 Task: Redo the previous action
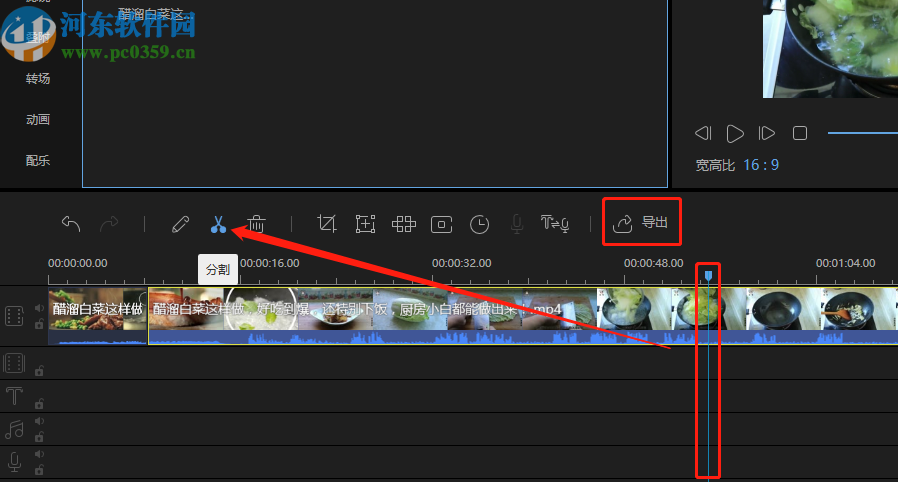coord(109,223)
